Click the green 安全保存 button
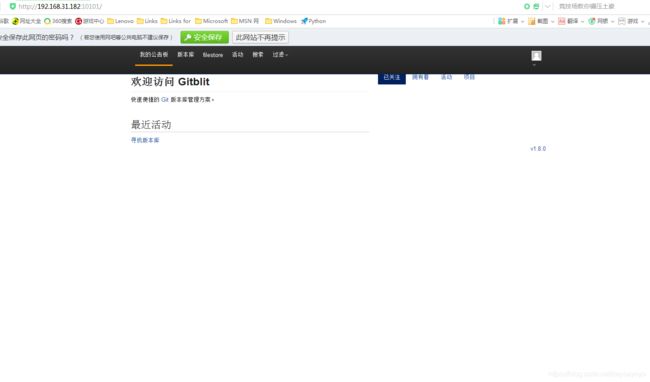Screen dimensions: 650x382 (204, 37)
